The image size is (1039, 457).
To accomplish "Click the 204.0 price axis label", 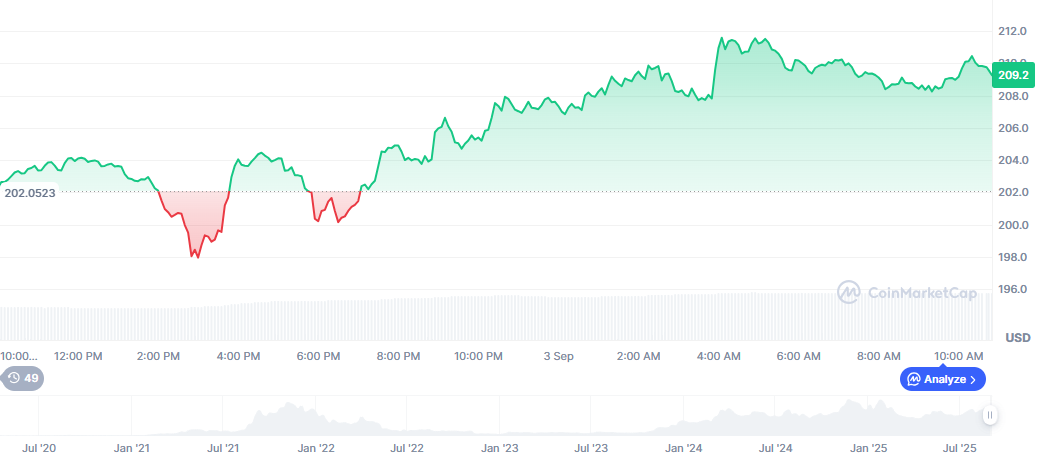I will (x=1013, y=161).
